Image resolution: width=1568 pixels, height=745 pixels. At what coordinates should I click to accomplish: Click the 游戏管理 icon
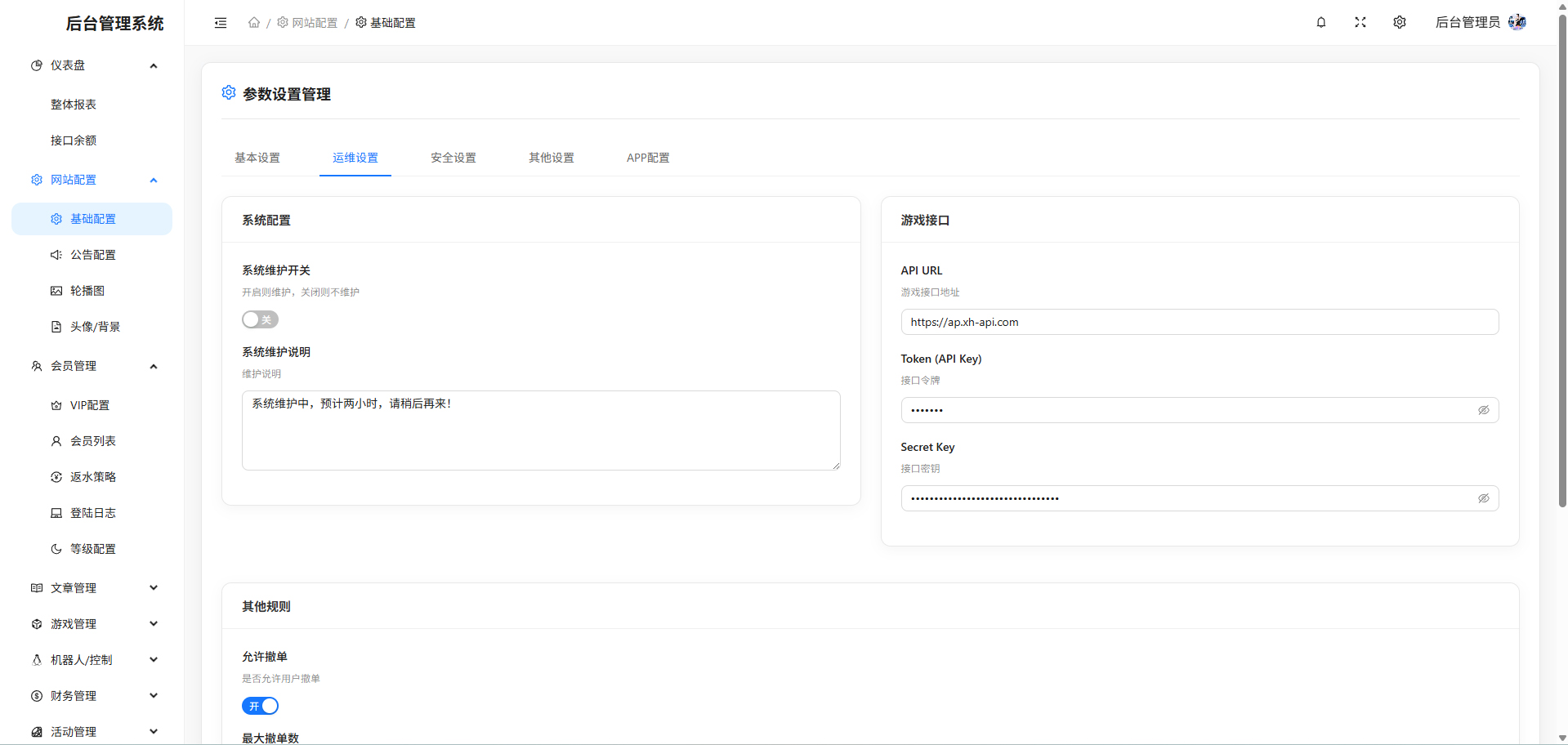pos(37,624)
